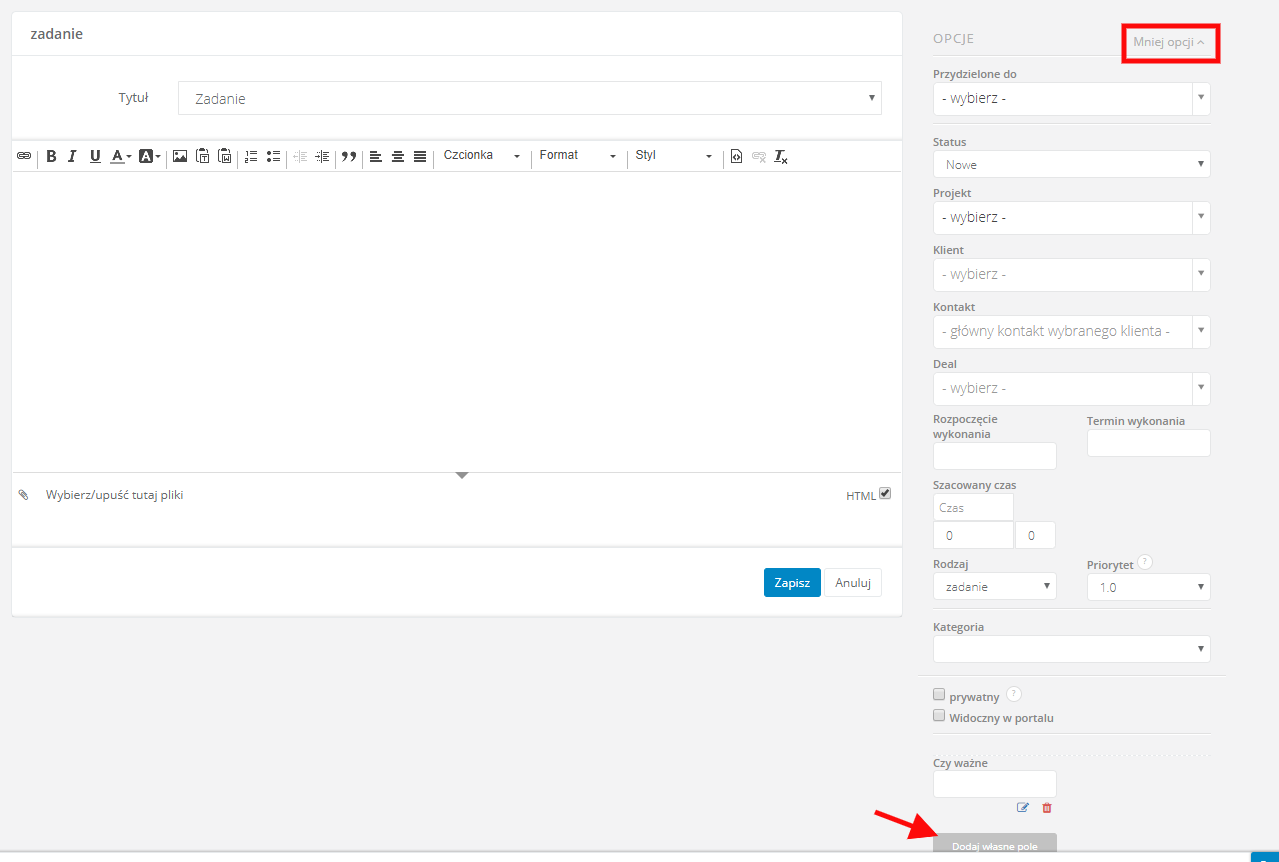Enable the prywatny checkbox
The width and height of the screenshot is (1279, 862).
pyautogui.click(x=939, y=693)
